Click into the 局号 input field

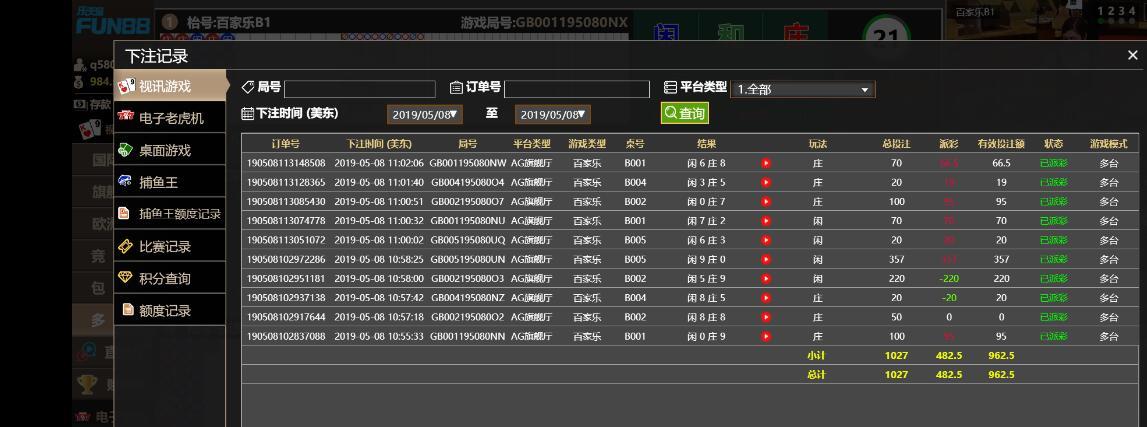[x=360, y=89]
